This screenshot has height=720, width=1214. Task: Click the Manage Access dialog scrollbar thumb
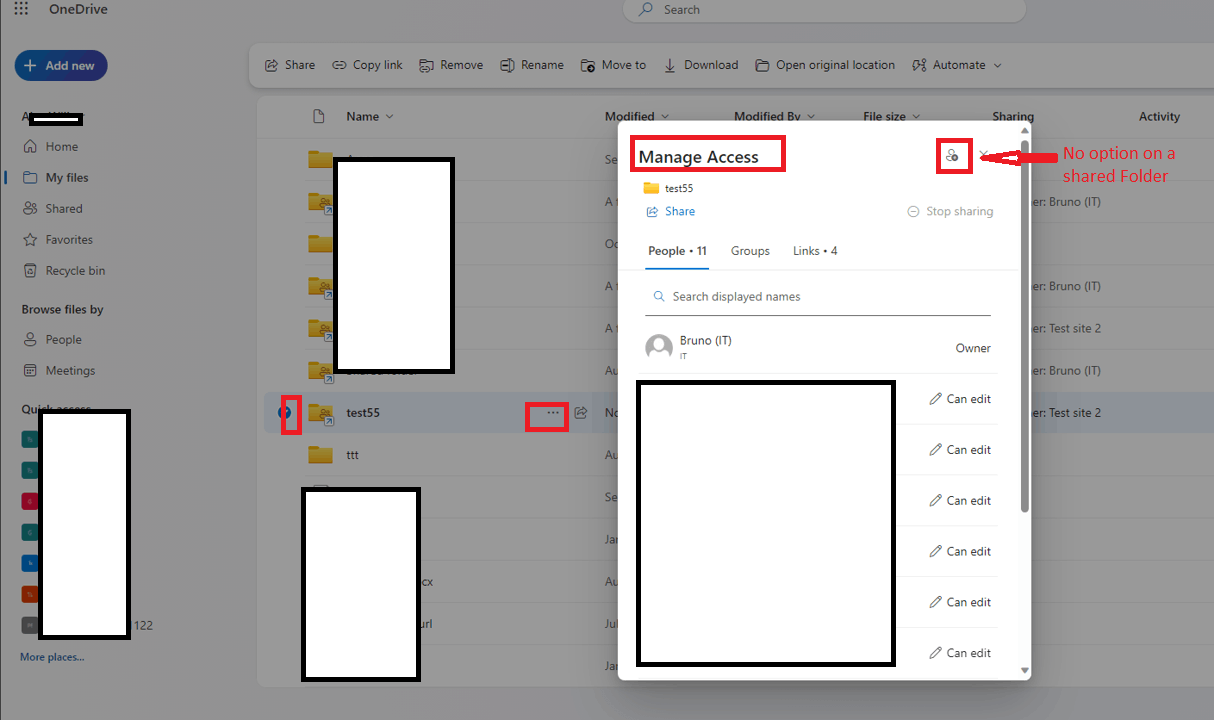pyautogui.click(x=1025, y=326)
